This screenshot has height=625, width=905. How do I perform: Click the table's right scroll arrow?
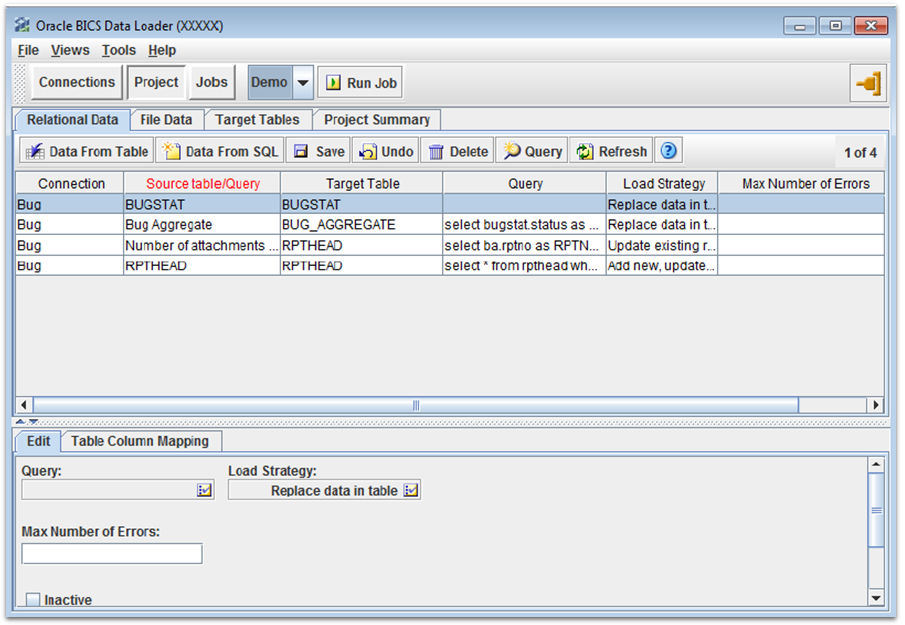[876, 405]
